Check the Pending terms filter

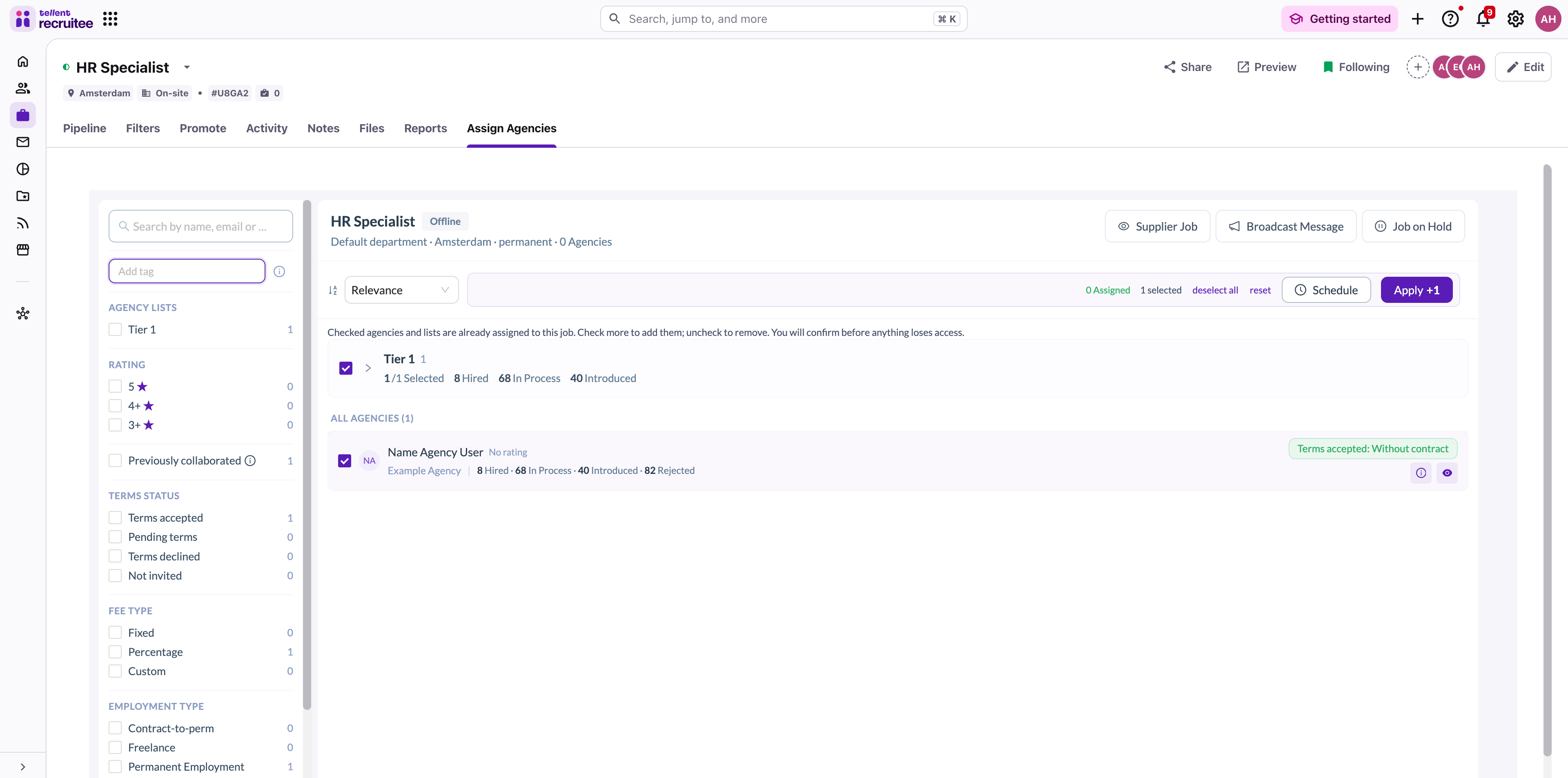tap(115, 537)
